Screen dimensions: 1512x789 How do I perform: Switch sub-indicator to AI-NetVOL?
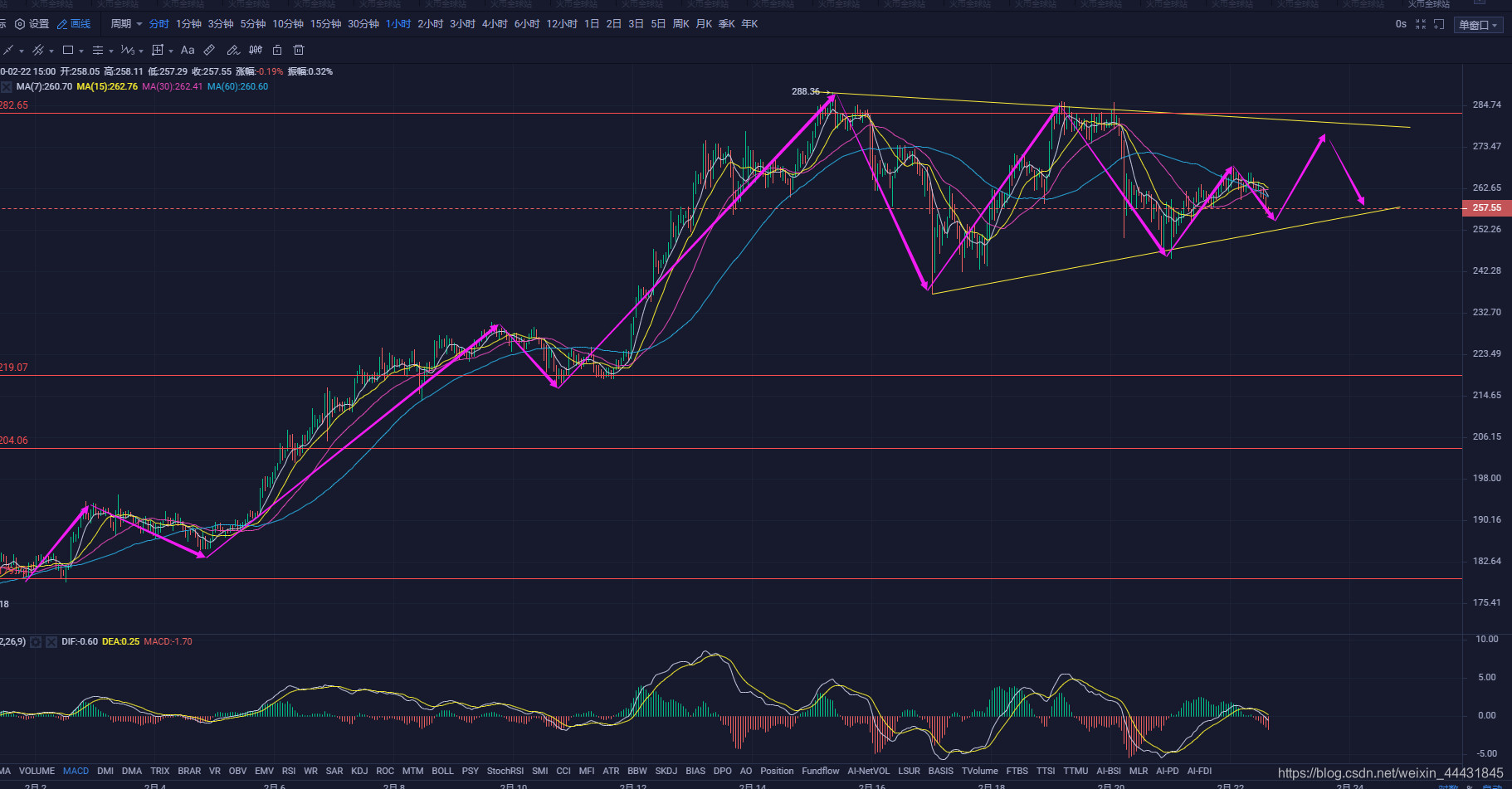(x=868, y=771)
